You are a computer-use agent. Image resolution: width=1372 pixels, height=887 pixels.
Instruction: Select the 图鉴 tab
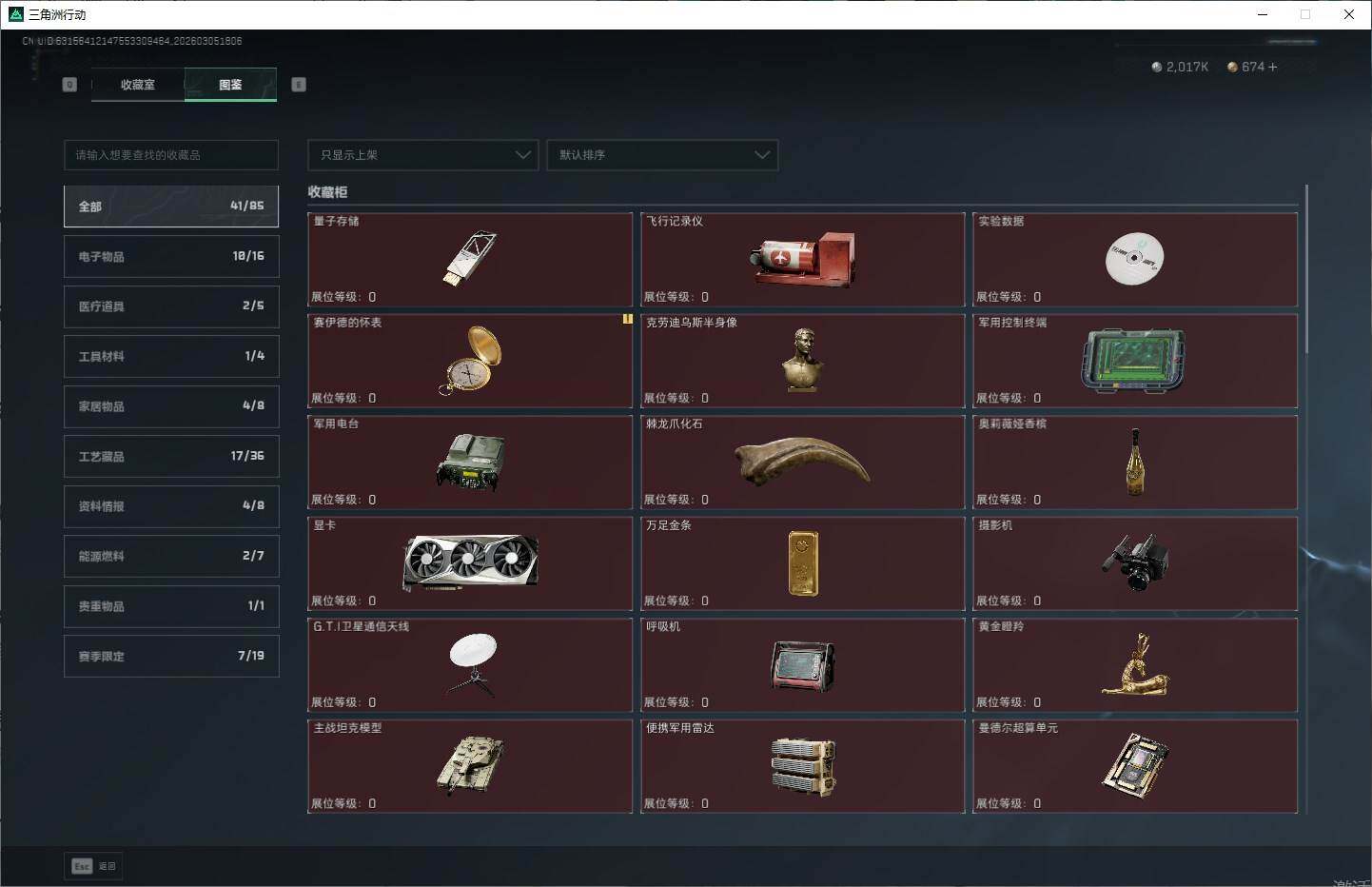point(230,85)
